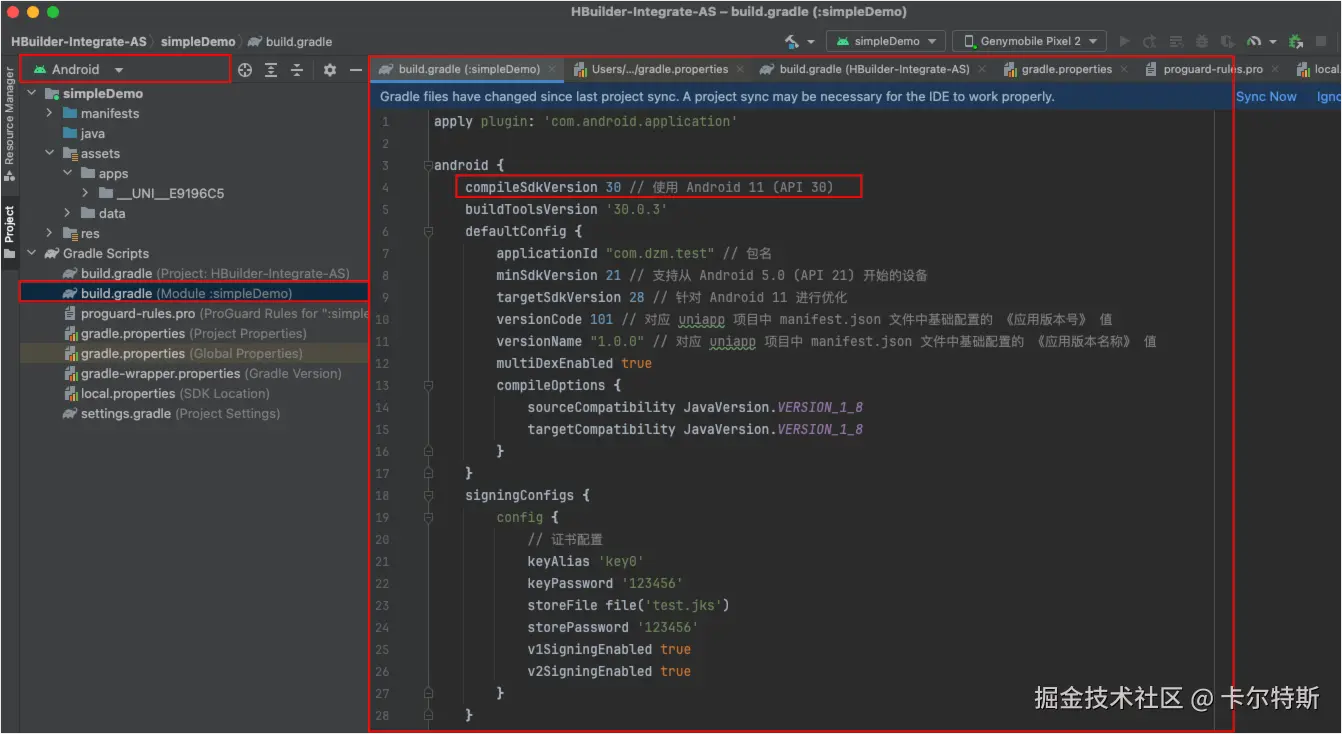Open the build hammer dropdown arrow
The image size is (1342, 734).
[811, 42]
